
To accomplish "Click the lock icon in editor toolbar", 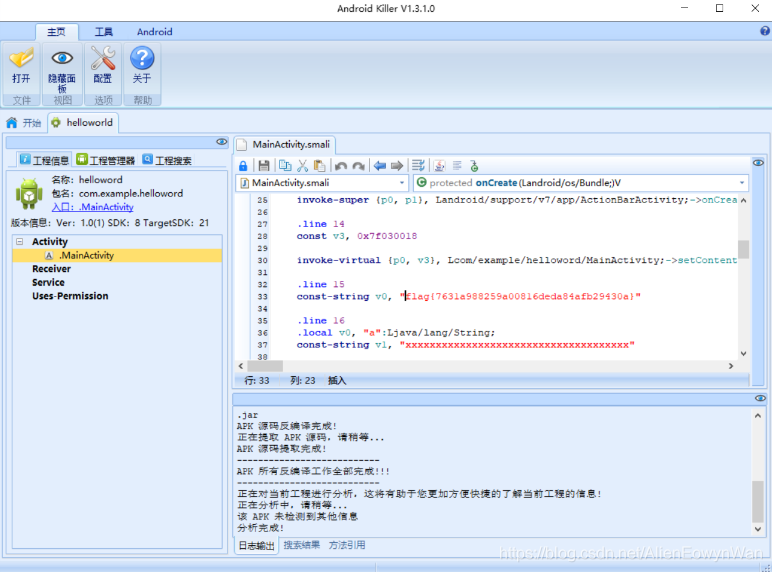I will click(243, 166).
